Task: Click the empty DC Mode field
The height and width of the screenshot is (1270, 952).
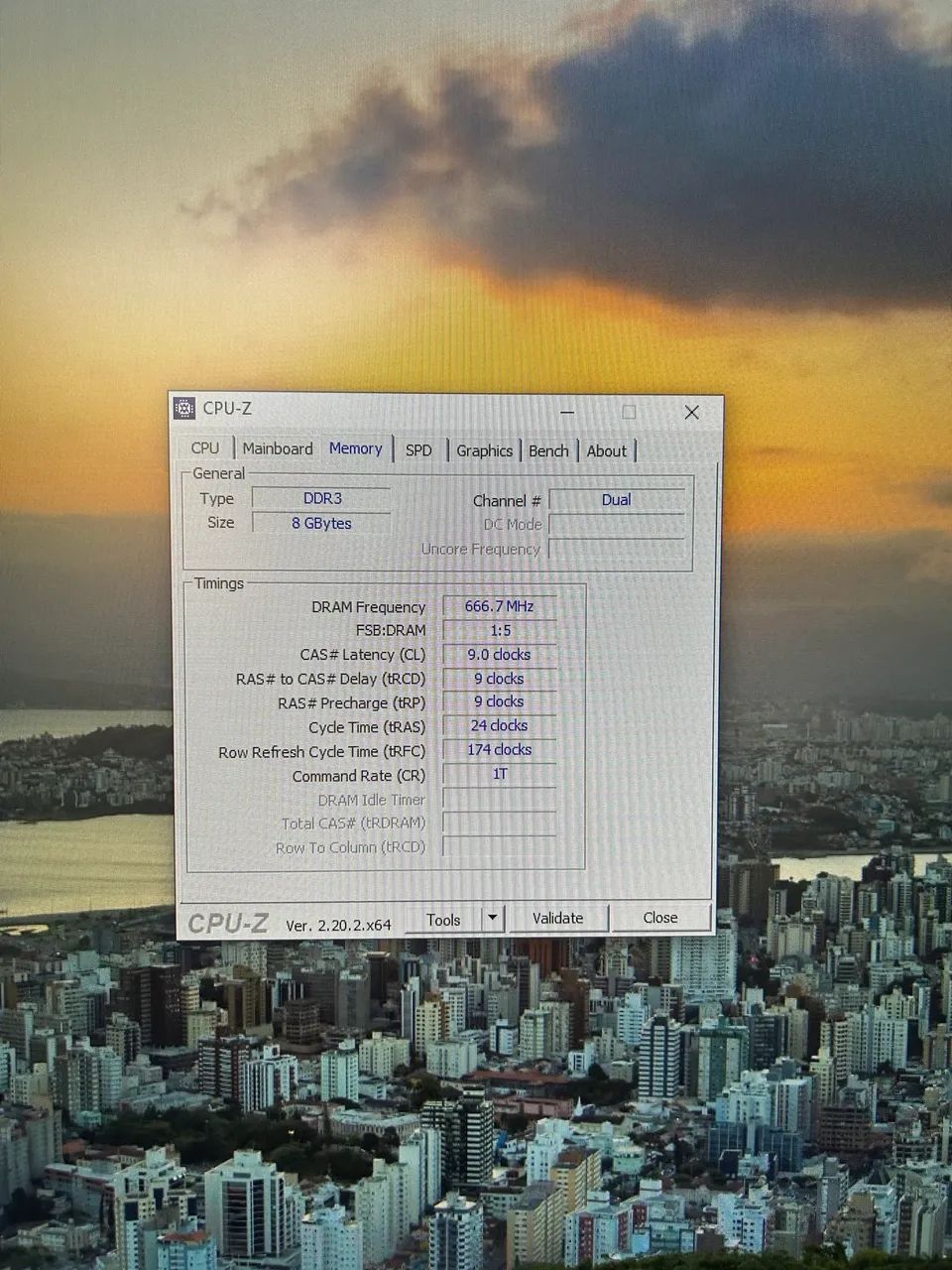Action: click(616, 525)
